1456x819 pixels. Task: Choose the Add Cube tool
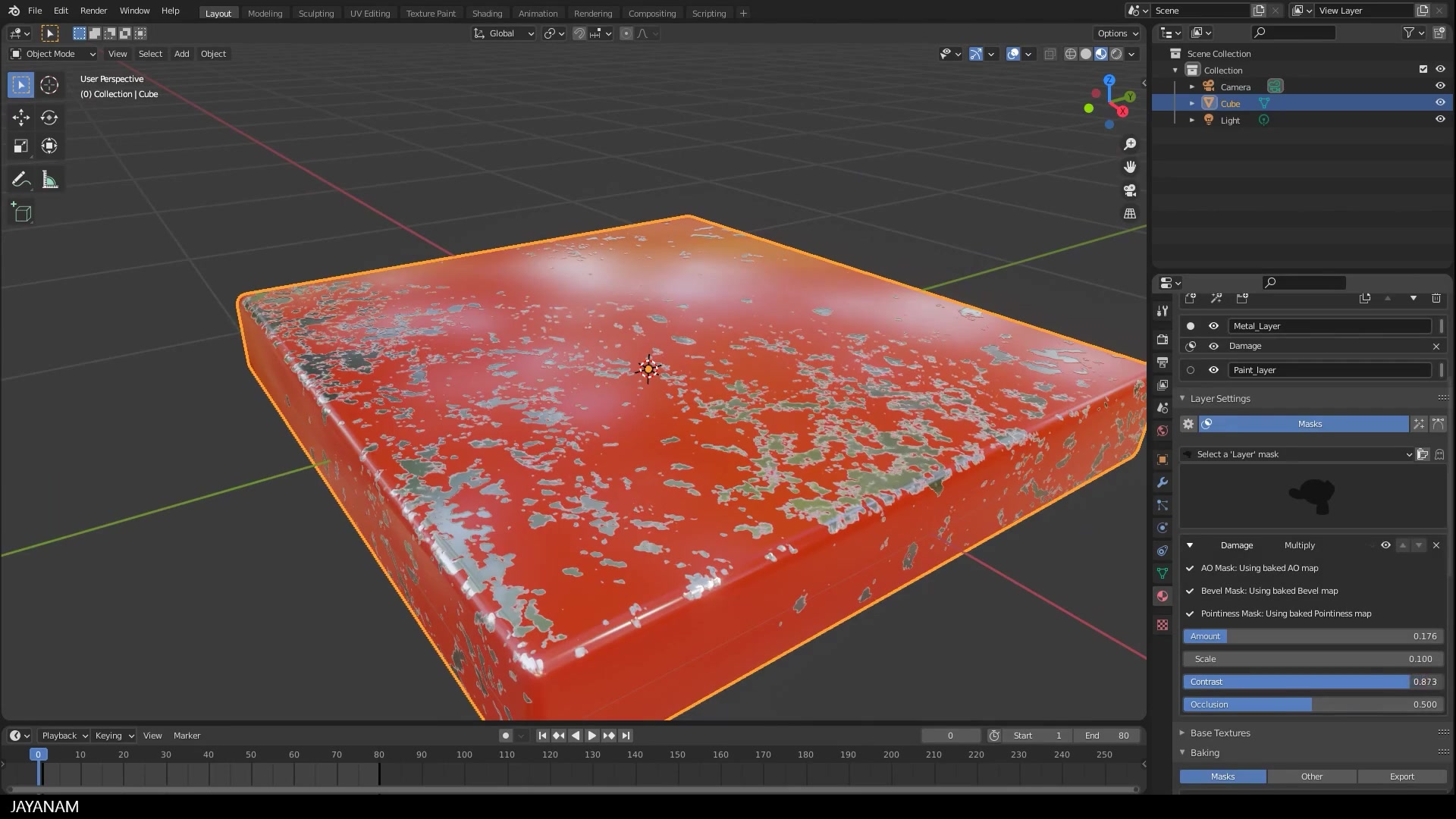pyautogui.click(x=20, y=212)
